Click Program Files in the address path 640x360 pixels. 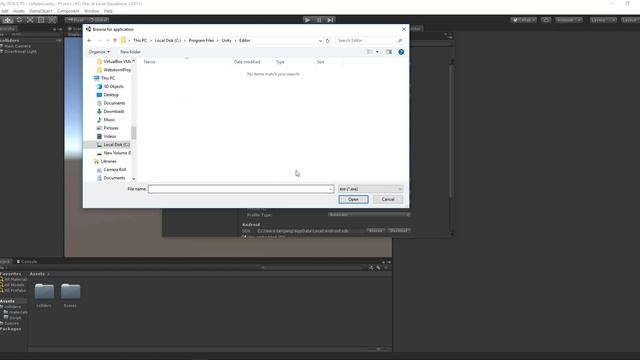pyautogui.click(x=201, y=40)
